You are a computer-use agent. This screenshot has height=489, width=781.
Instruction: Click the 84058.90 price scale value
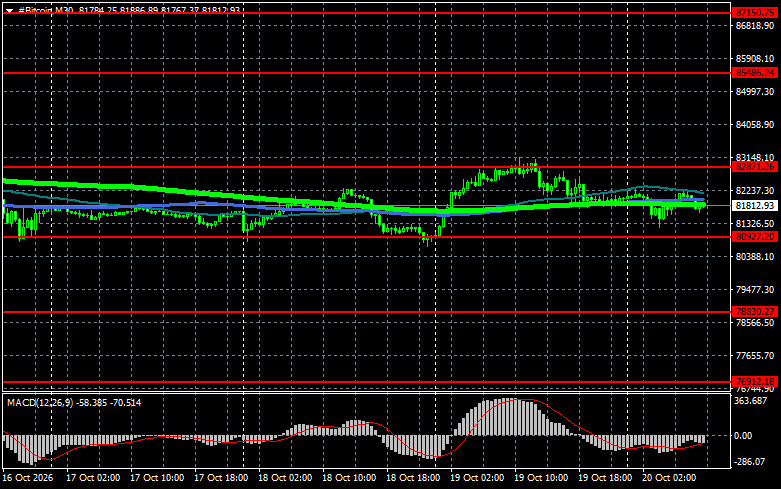(x=755, y=124)
